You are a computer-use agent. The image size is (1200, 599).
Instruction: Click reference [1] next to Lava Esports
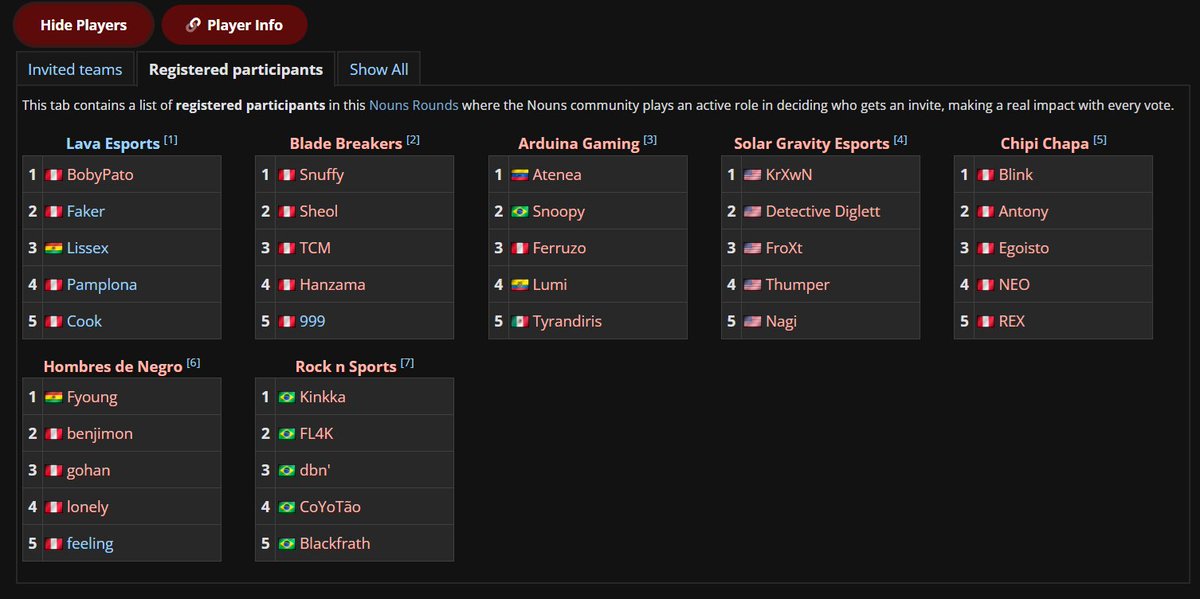pyautogui.click(x=171, y=140)
